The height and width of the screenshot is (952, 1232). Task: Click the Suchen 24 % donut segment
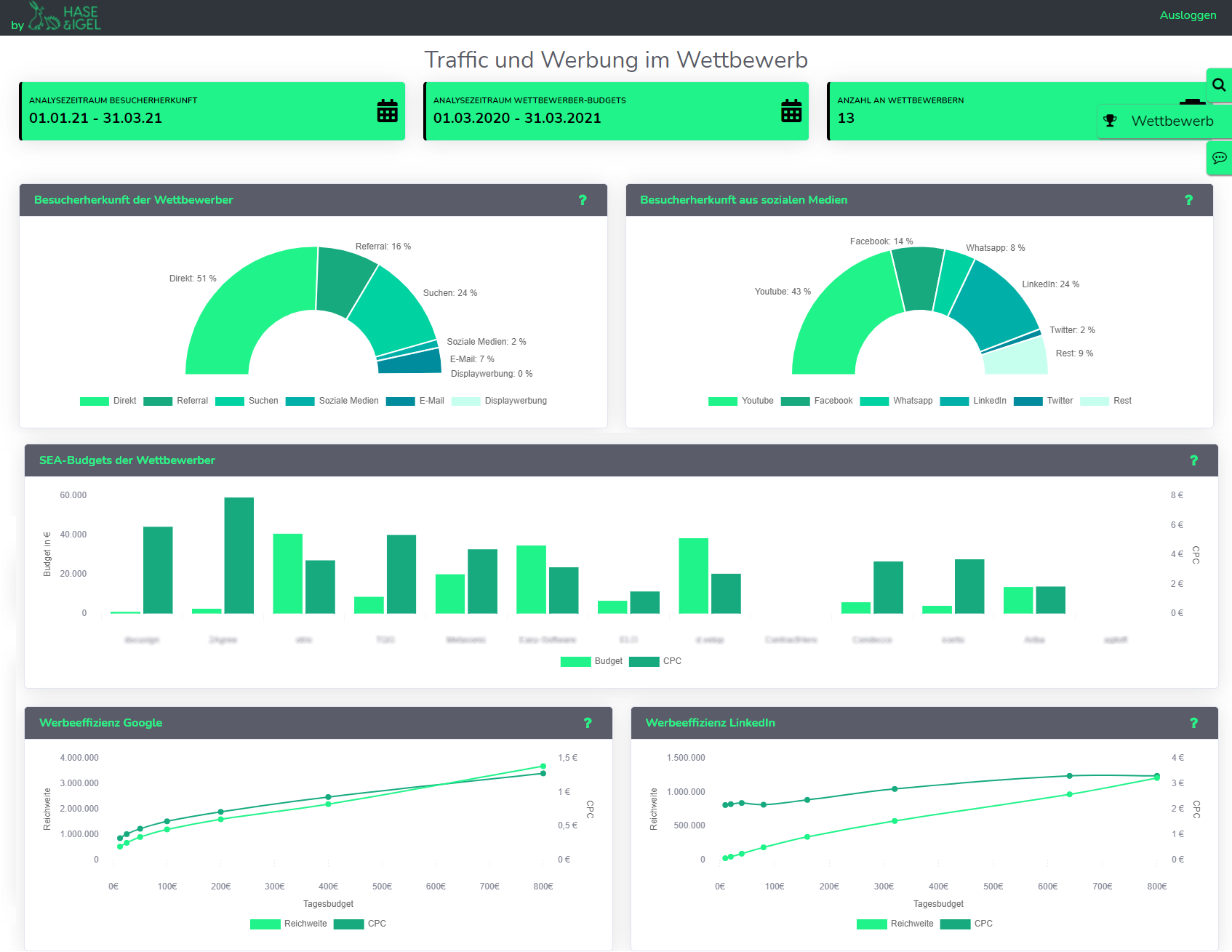click(x=396, y=311)
